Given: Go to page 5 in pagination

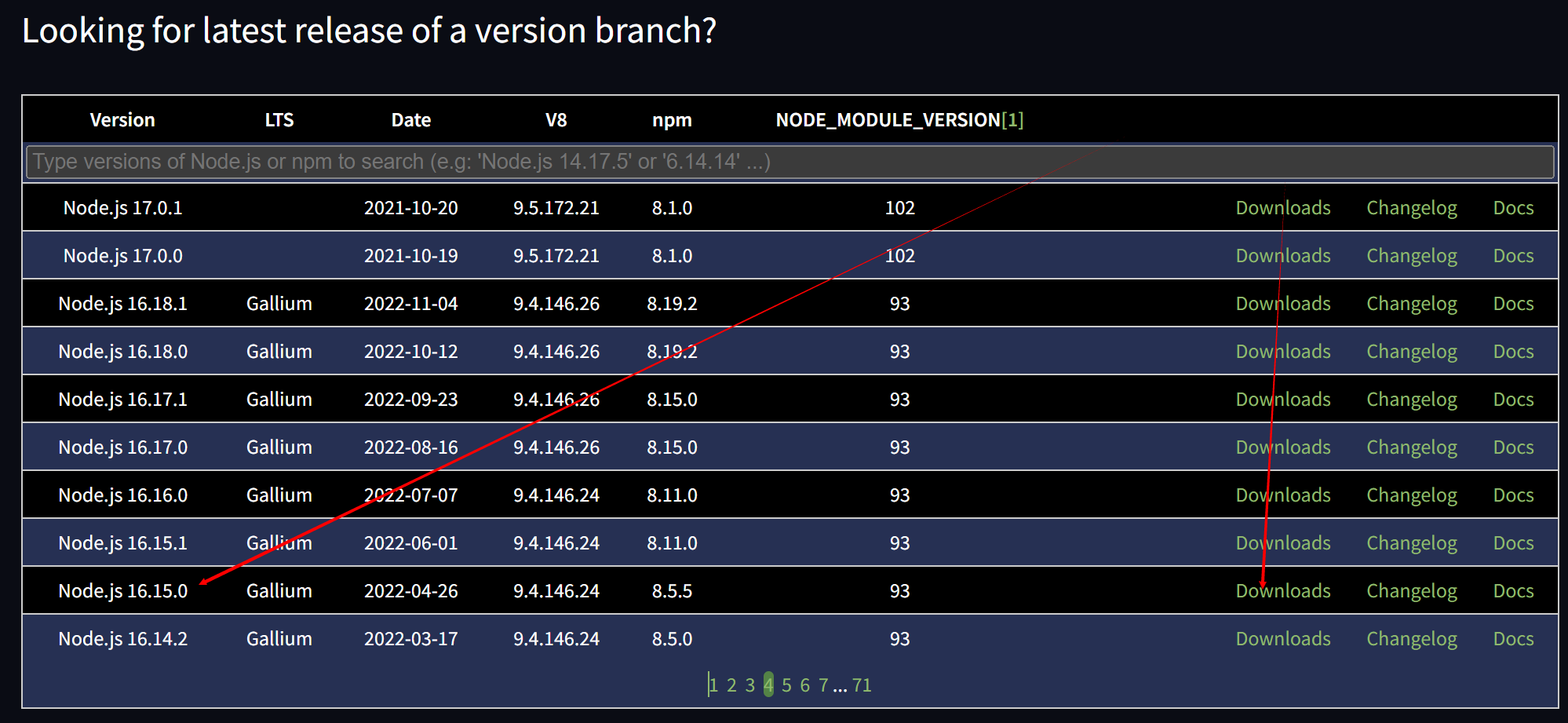Looking at the screenshot, I should [x=787, y=685].
